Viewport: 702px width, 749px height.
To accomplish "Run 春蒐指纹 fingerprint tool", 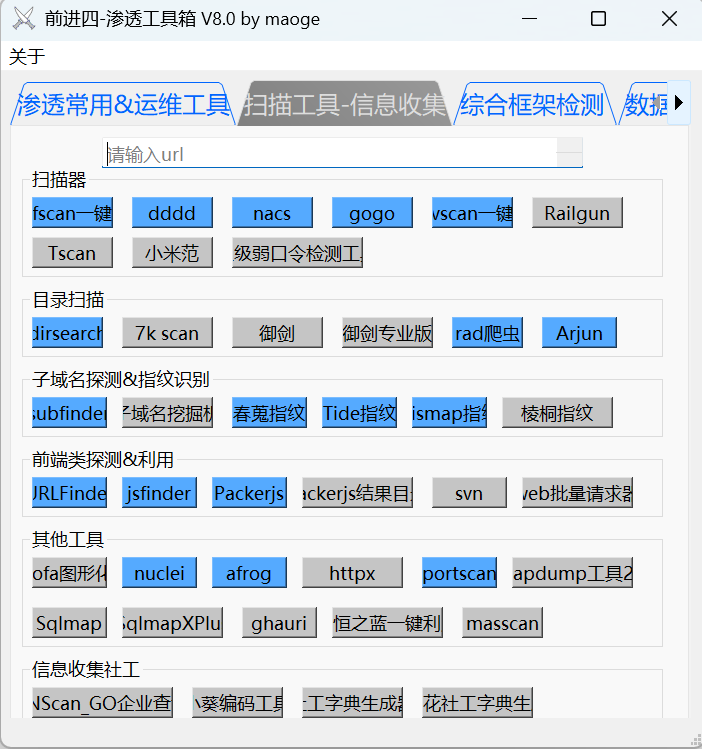I will [269, 412].
